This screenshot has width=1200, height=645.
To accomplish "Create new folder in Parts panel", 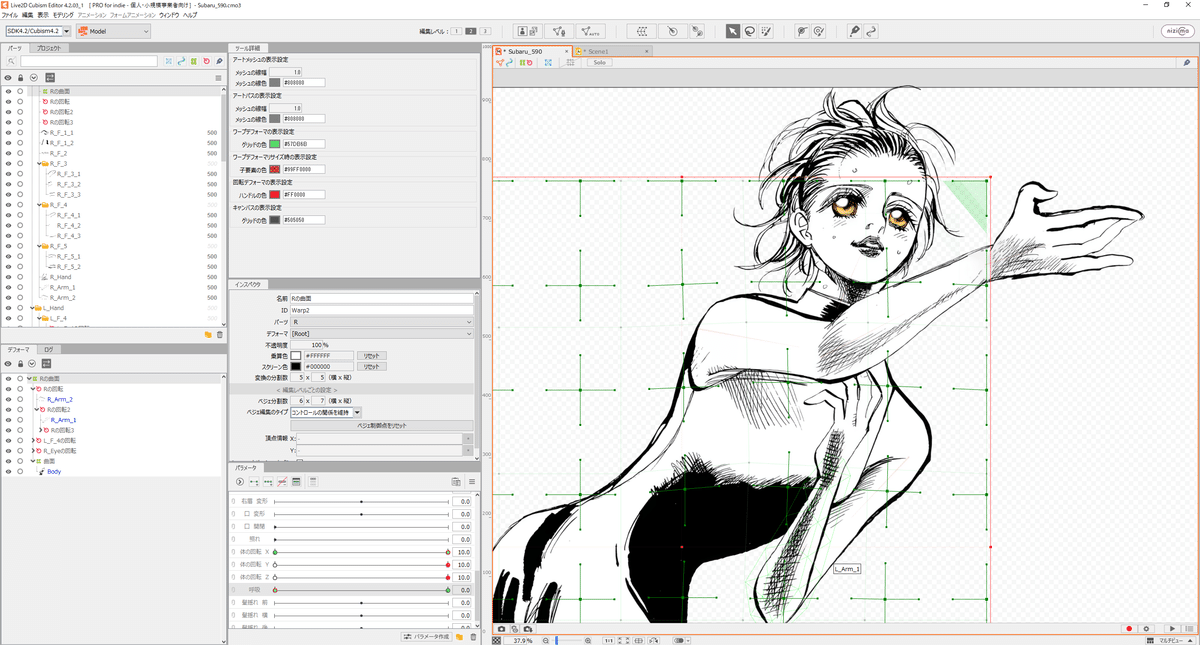I will click(x=208, y=334).
